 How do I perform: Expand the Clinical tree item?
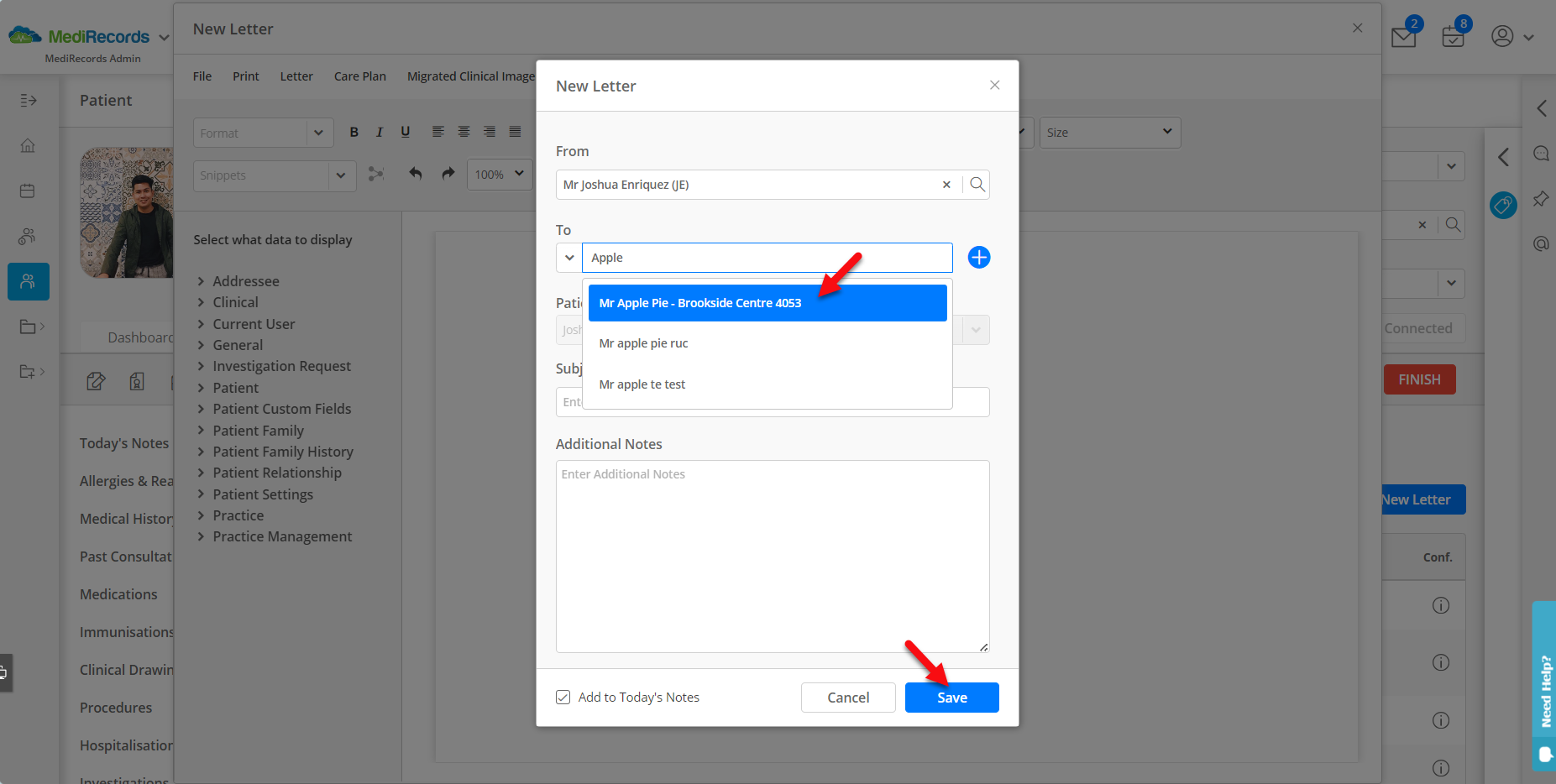(201, 302)
